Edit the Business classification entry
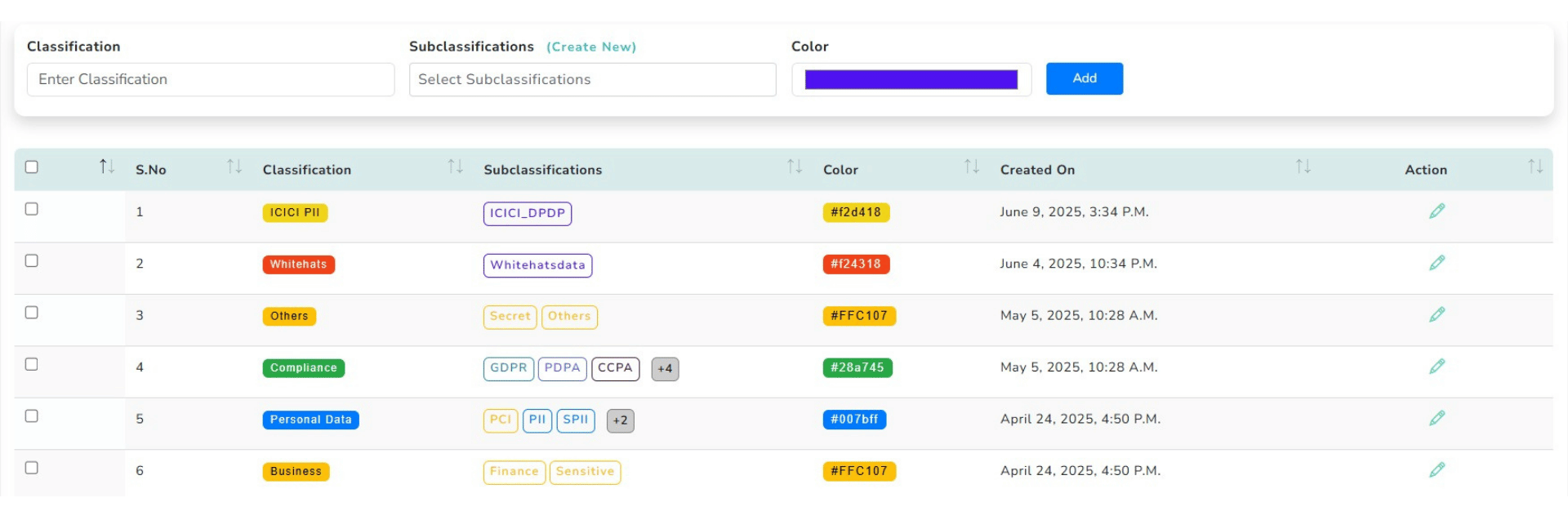 pos(1437,470)
